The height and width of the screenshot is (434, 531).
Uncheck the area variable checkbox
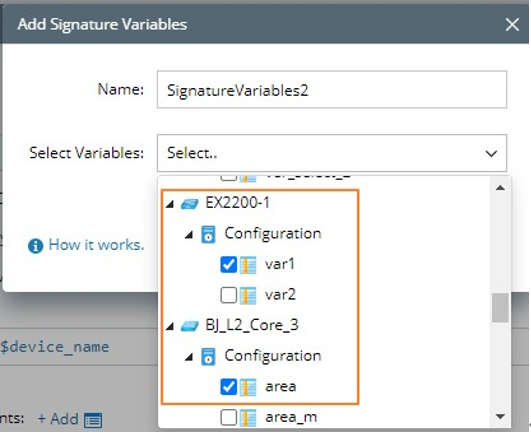[x=229, y=387]
